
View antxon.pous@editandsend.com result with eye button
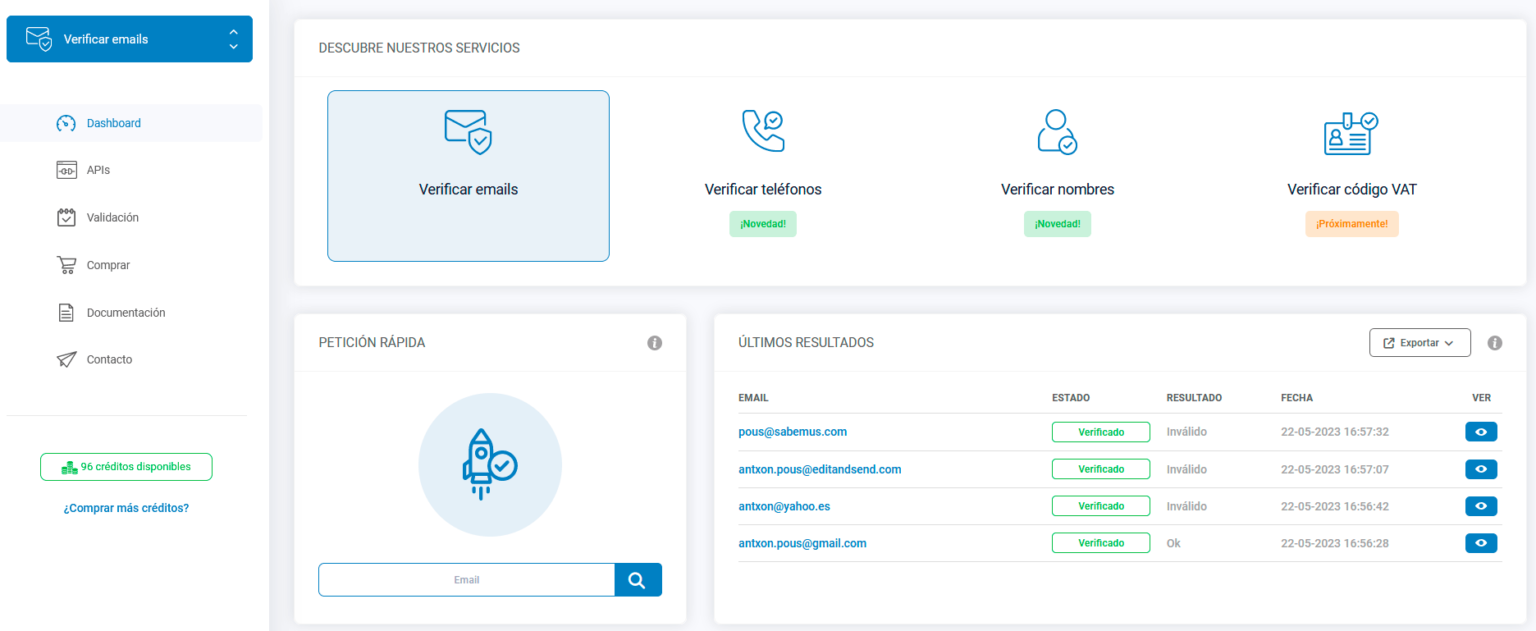(x=1481, y=469)
